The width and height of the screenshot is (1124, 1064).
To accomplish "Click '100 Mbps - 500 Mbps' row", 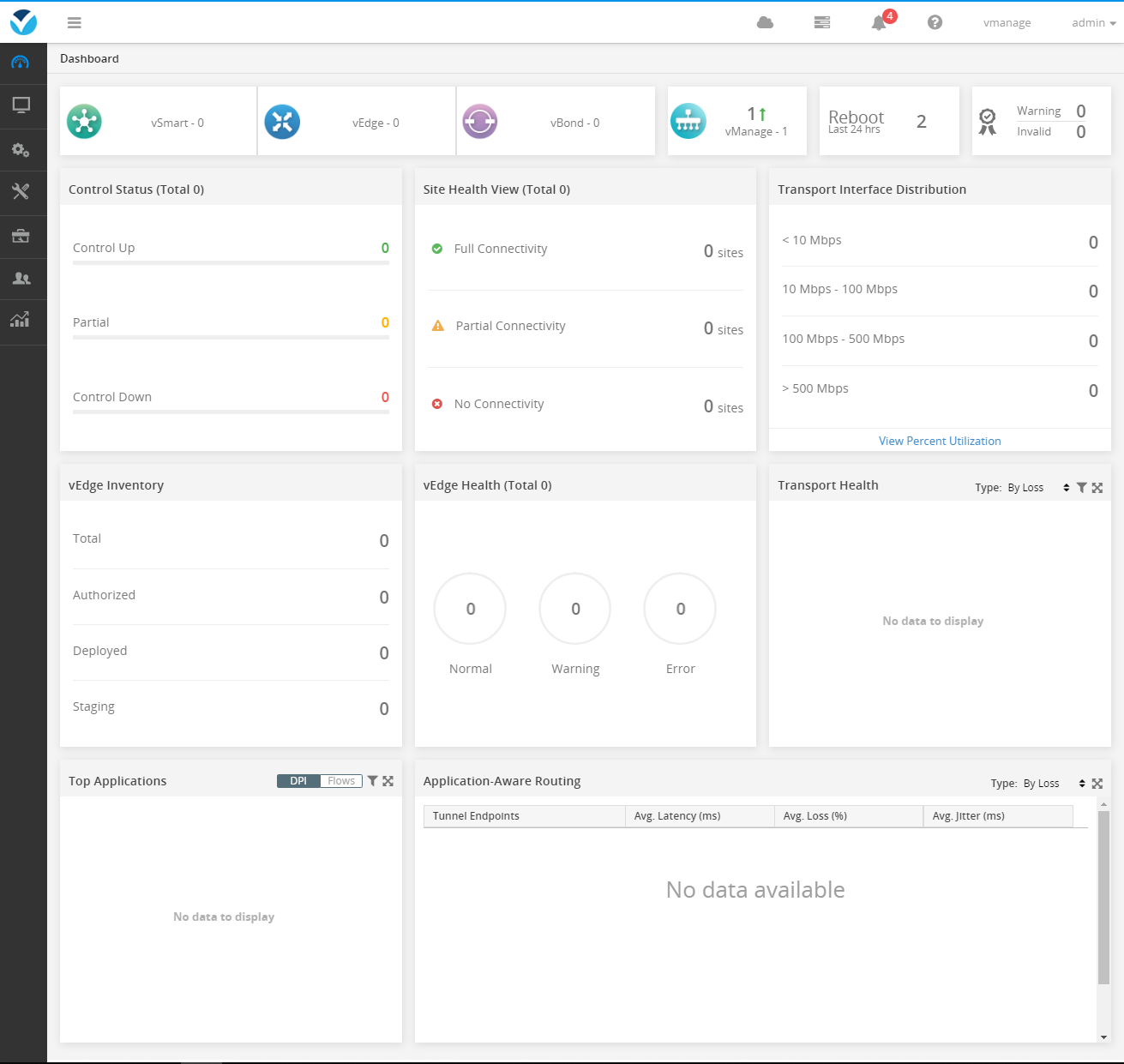I will click(x=940, y=341).
